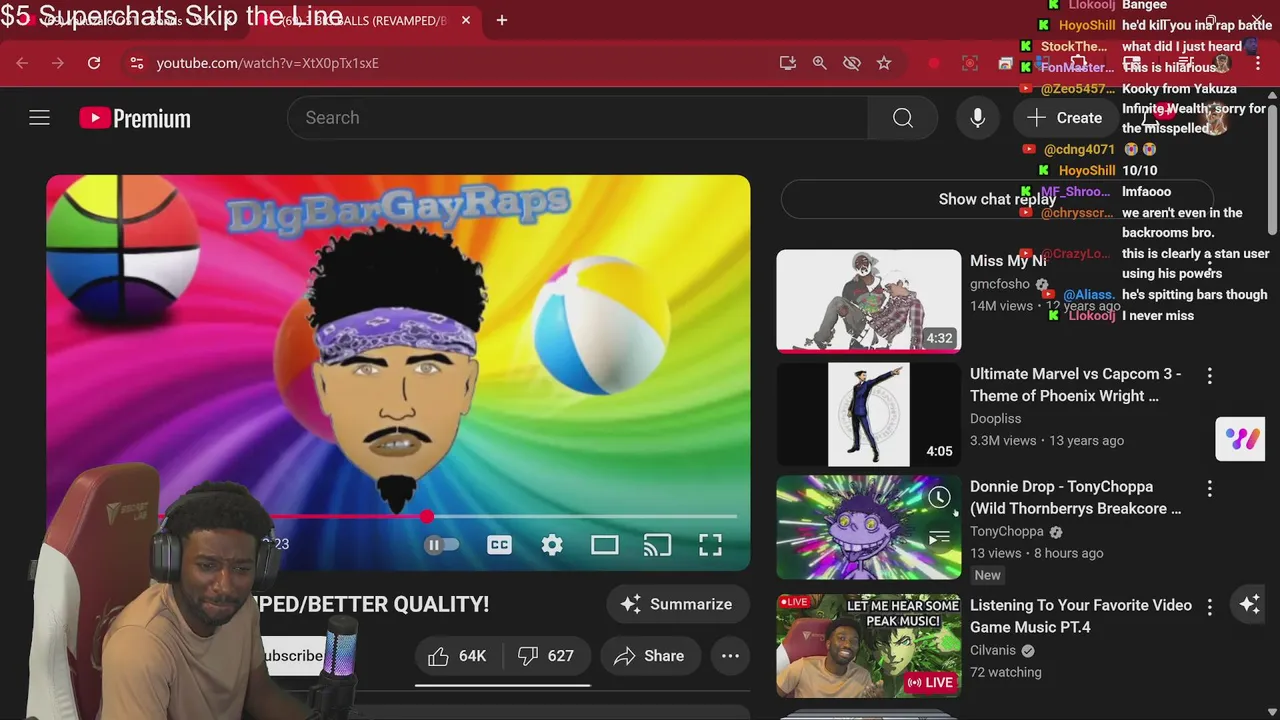Open more actions three-dot button below video
Image resolution: width=1280 pixels, height=720 pixels.
(730, 656)
